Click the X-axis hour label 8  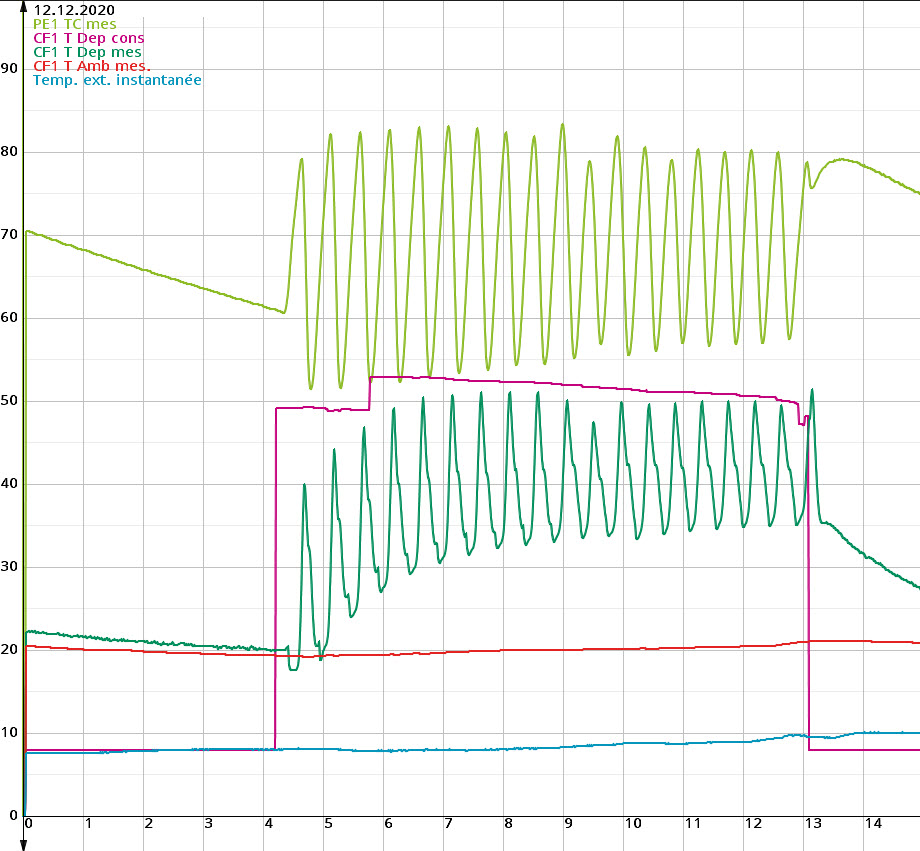pos(508,823)
